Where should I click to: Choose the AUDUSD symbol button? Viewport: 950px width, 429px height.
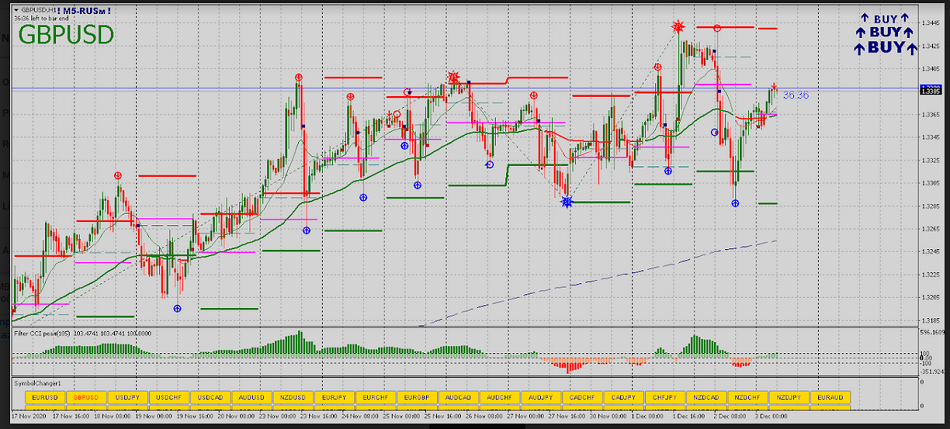pyautogui.click(x=252, y=397)
